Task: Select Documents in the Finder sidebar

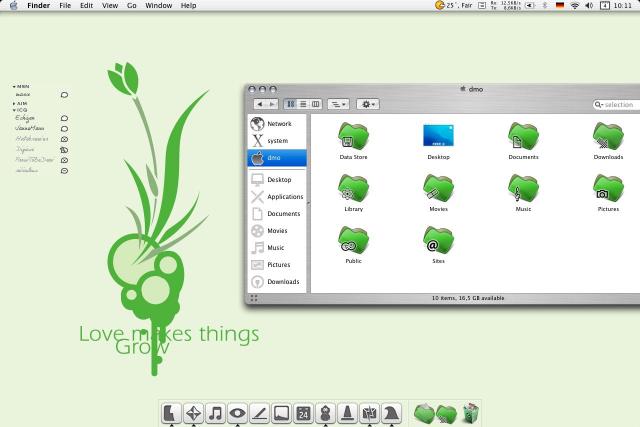Action: [x=277, y=214]
